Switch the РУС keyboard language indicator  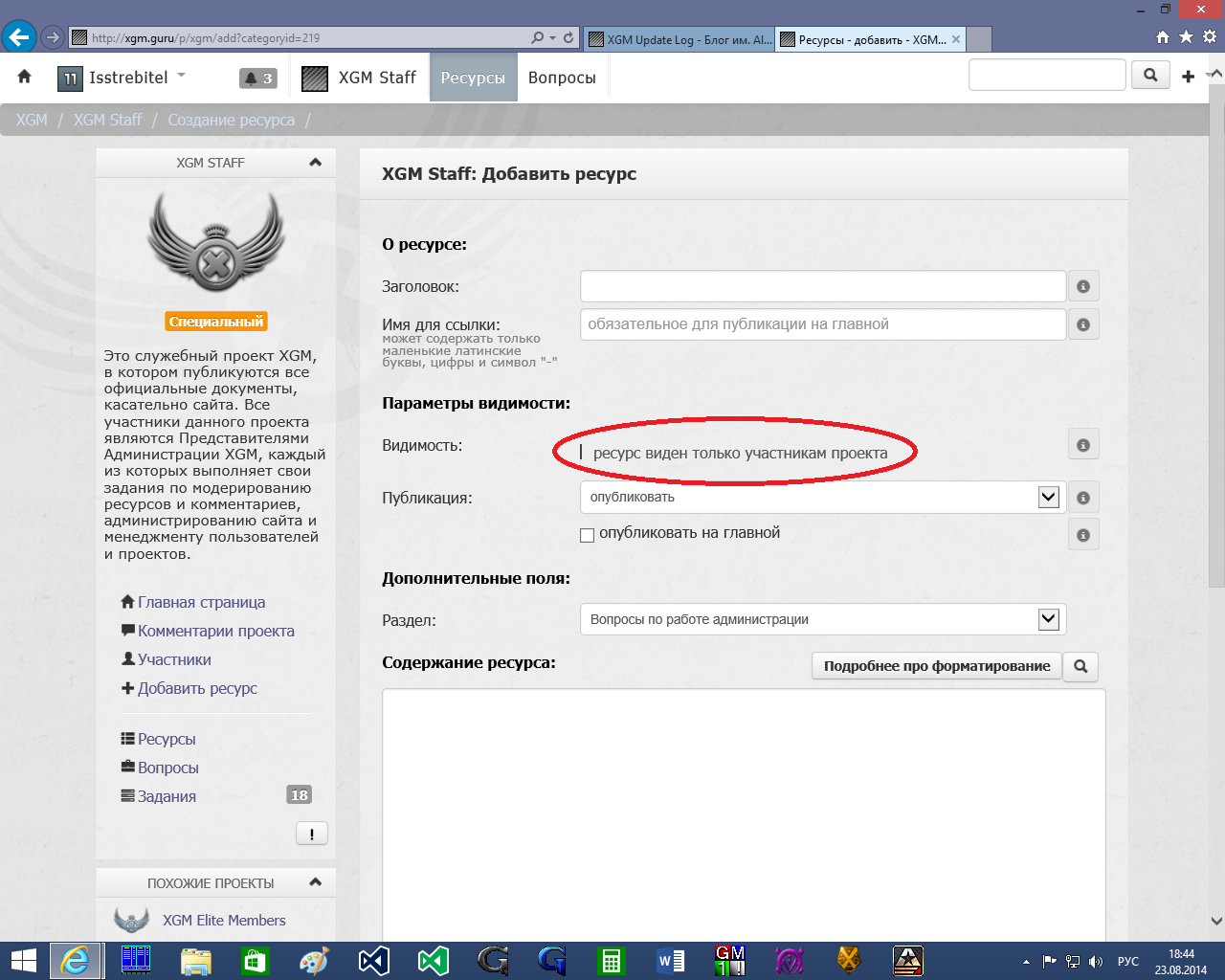click(1128, 961)
